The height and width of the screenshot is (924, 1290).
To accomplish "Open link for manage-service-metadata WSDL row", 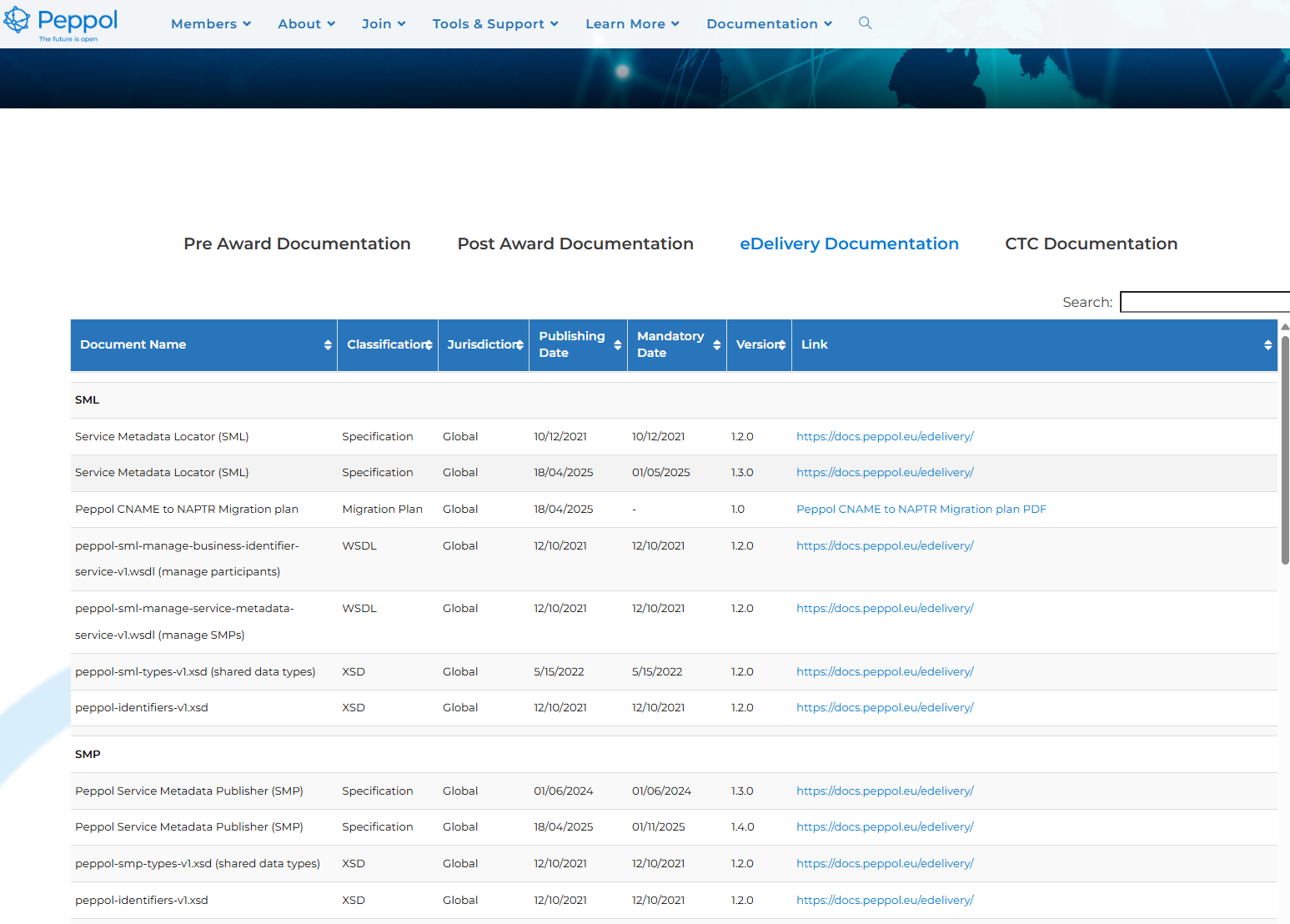I will tap(885, 608).
